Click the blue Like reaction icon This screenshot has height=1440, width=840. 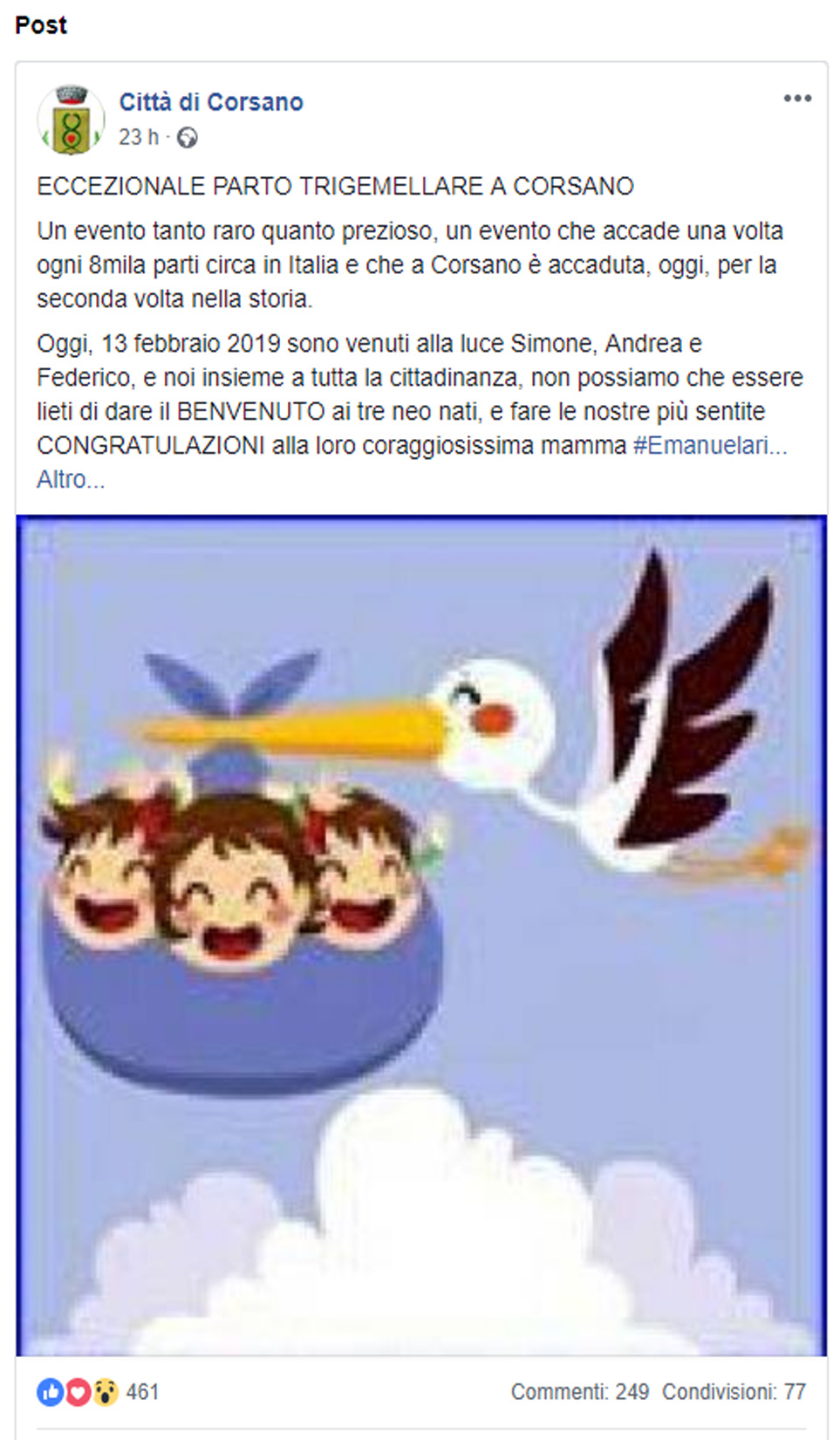click(50, 1392)
